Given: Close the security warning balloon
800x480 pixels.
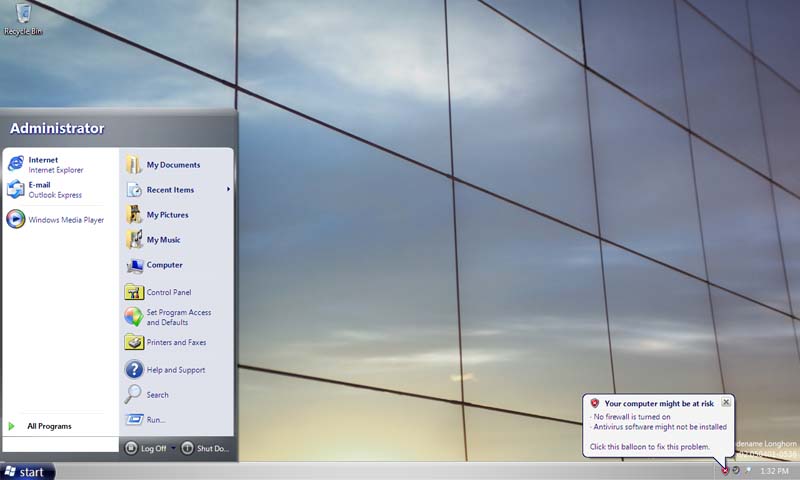Looking at the screenshot, I should point(726,402).
